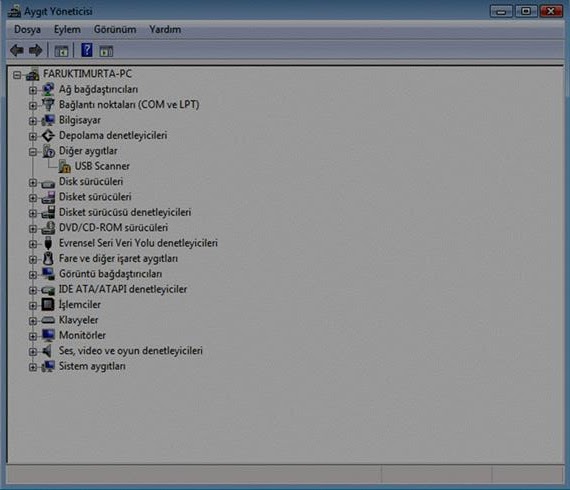Image resolution: width=570 pixels, height=490 pixels.
Task: Select the Monitörler text label
Action: pos(83,335)
